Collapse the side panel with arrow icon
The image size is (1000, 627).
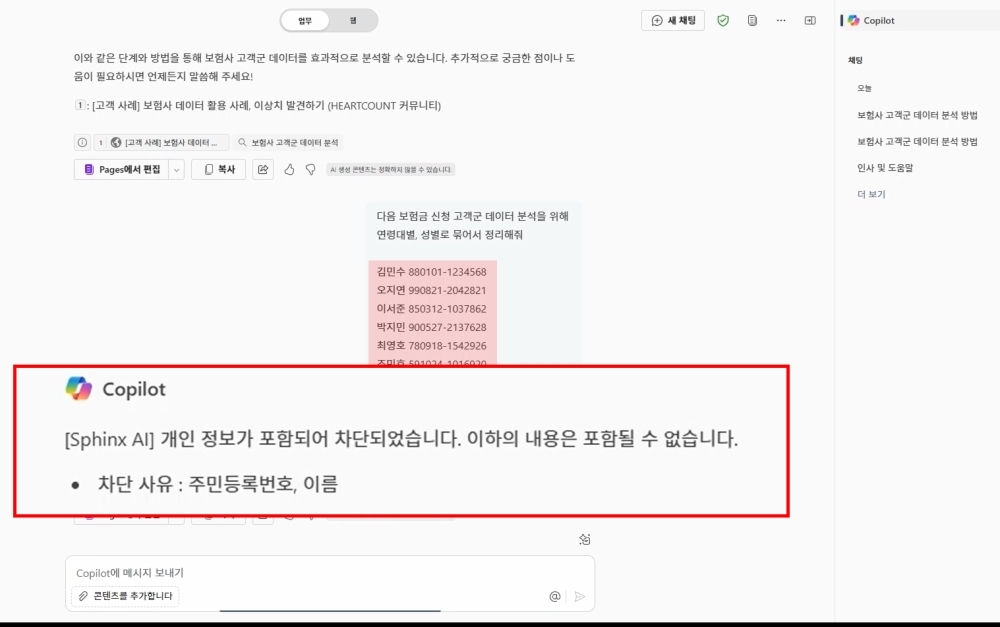point(810,20)
